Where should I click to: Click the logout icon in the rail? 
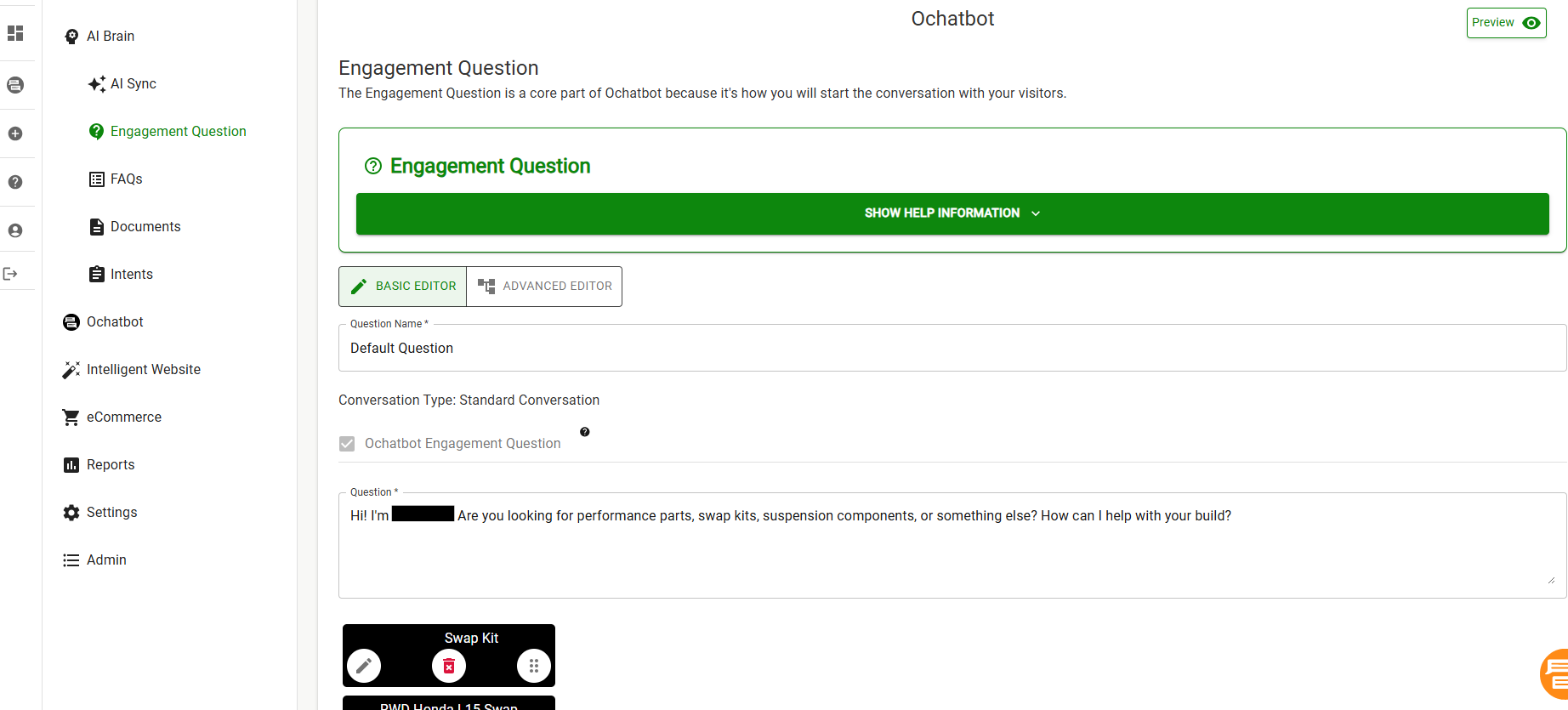click(10, 274)
